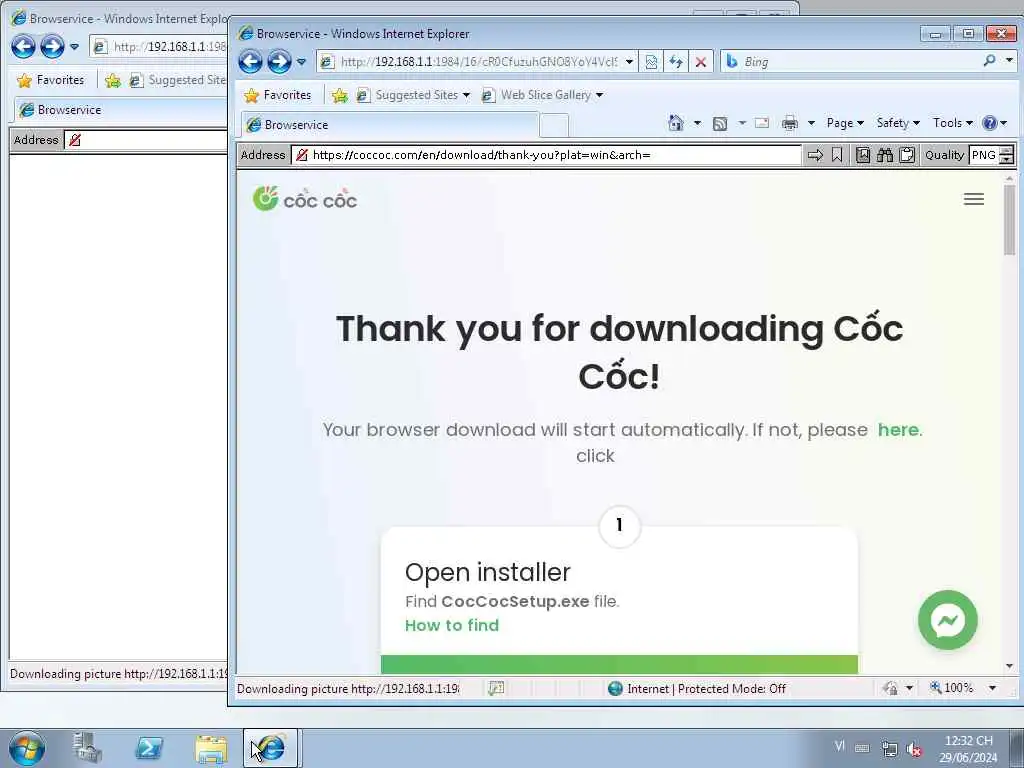Click the Print icon in command bar
The width and height of the screenshot is (1024, 768).
pyautogui.click(x=790, y=123)
